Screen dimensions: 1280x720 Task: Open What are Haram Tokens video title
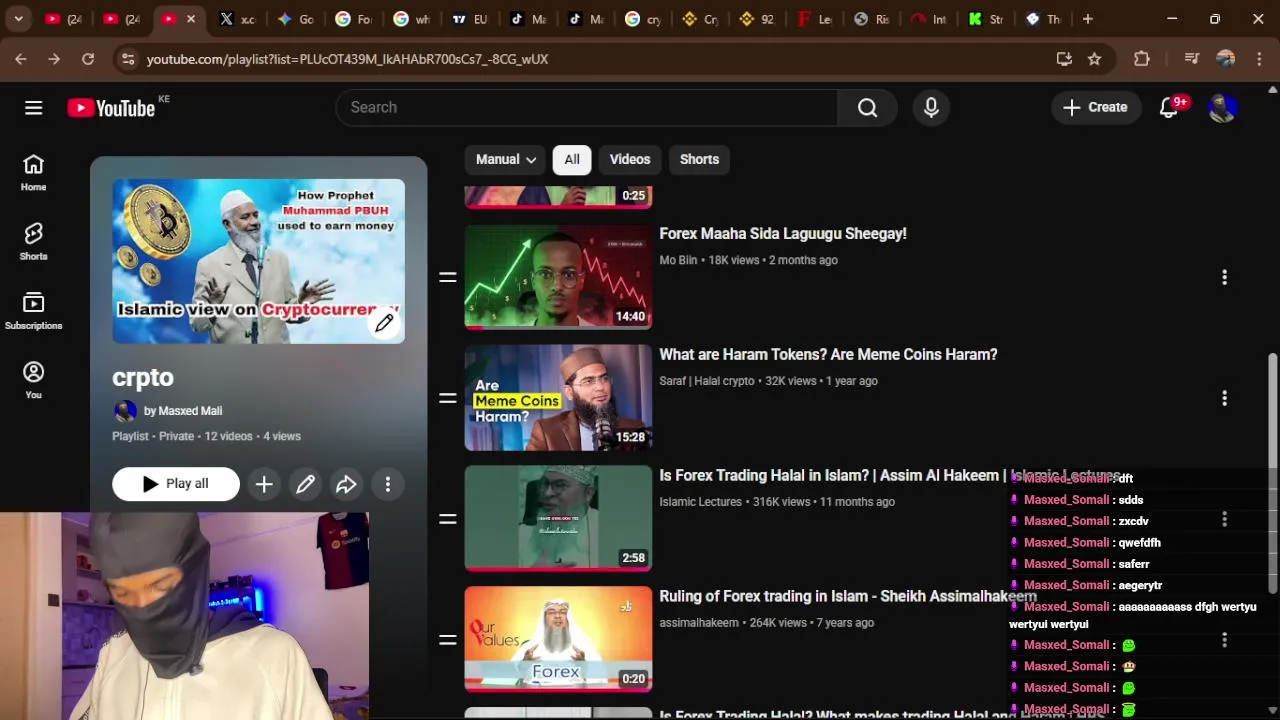pyautogui.click(x=828, y=355)
